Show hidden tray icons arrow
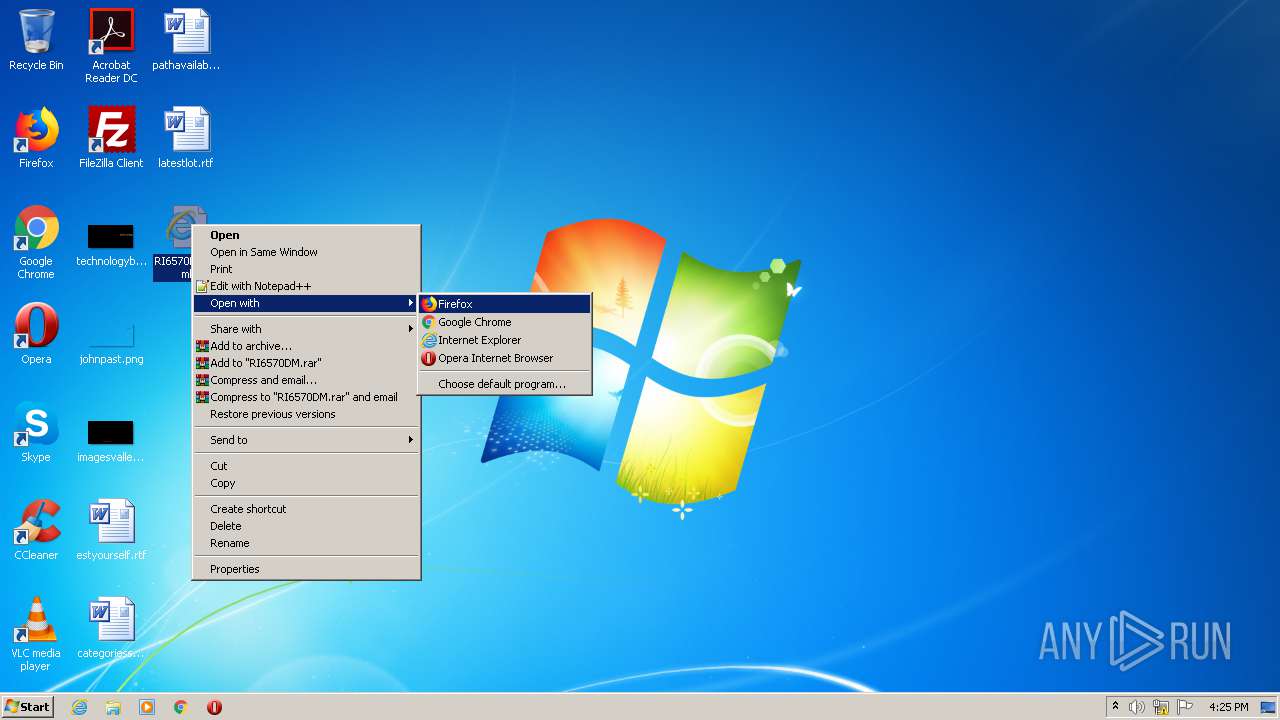The image size is (1280, 720). (1115, 707)
